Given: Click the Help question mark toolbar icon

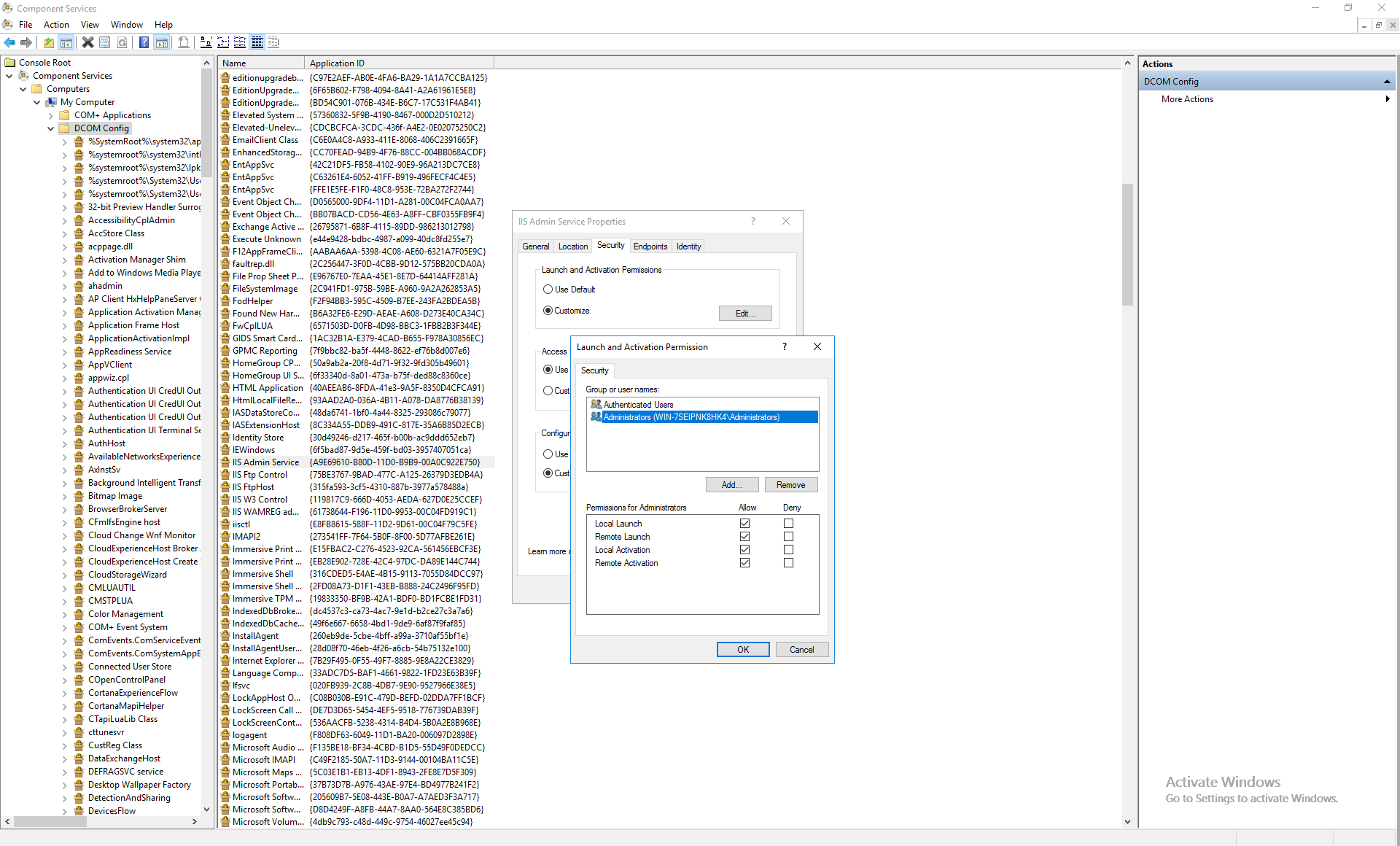Looking at the screenshot, I should click(144, 42).
